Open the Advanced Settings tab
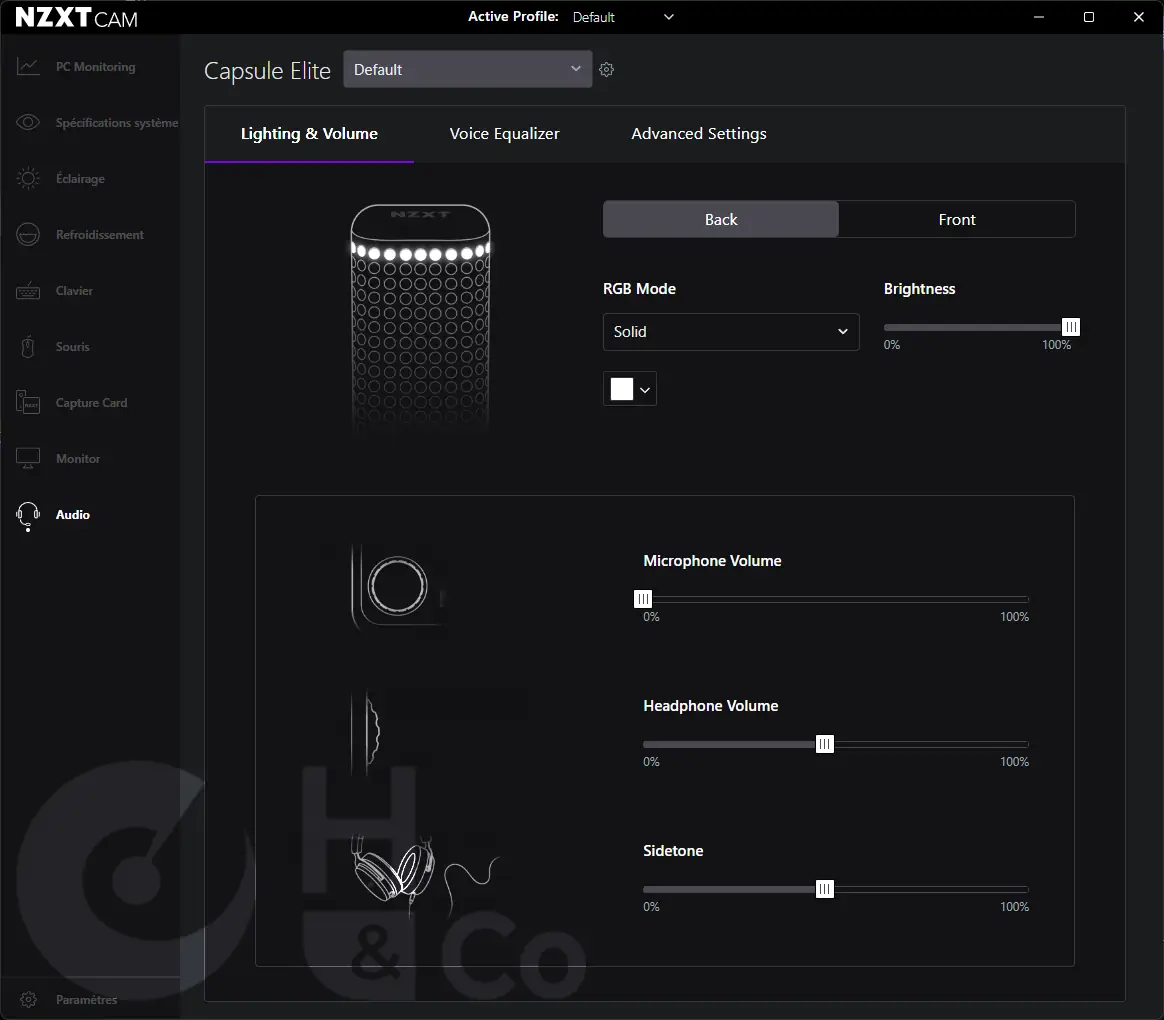 [699, 134]
